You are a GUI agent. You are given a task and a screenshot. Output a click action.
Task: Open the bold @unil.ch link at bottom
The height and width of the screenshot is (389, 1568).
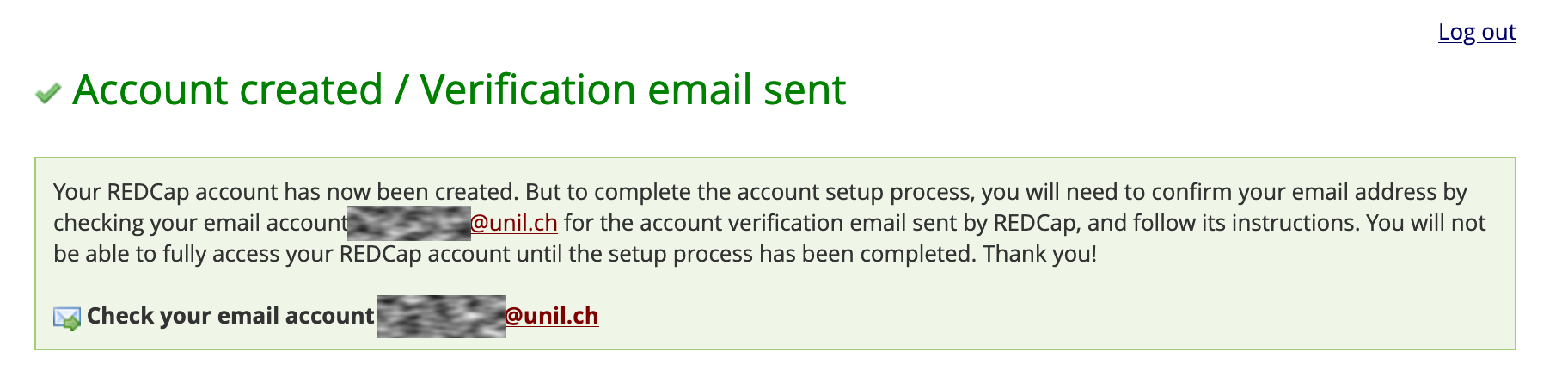point(552,316)
